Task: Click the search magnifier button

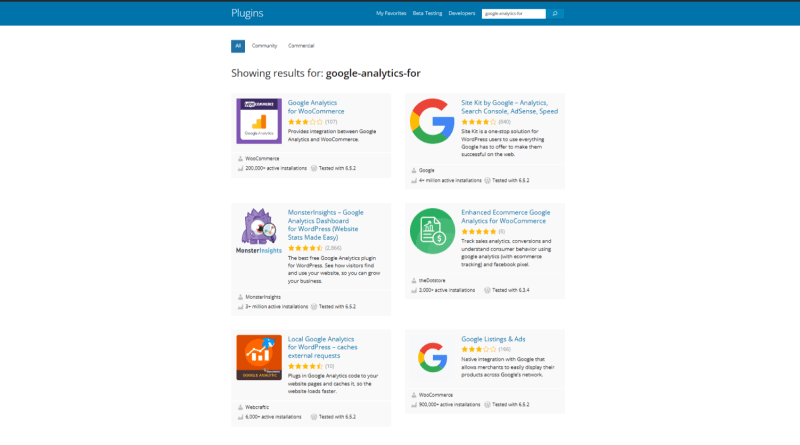Action: coord(555,13)
